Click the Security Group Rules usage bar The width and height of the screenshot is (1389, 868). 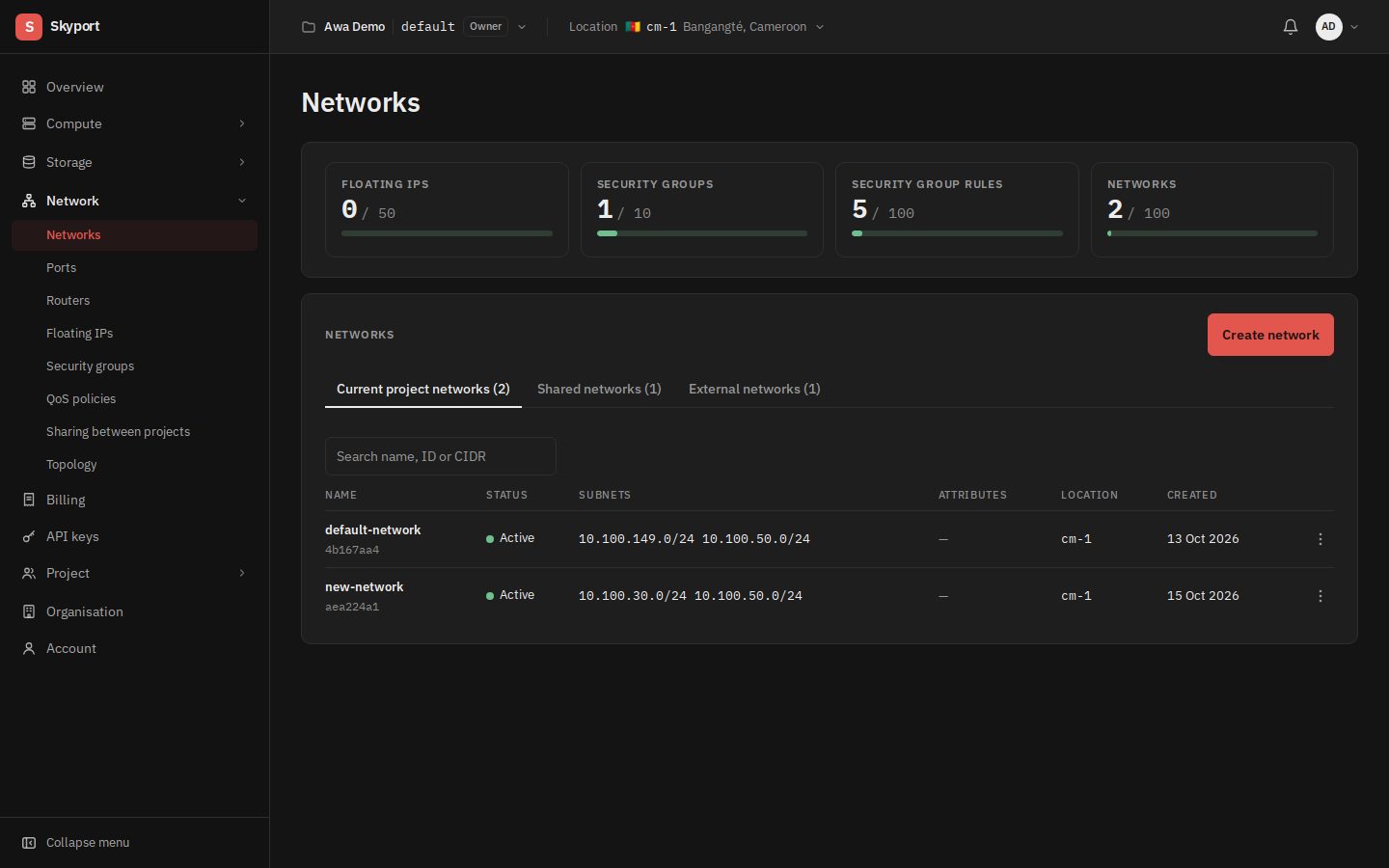click(x=957, y=233)
